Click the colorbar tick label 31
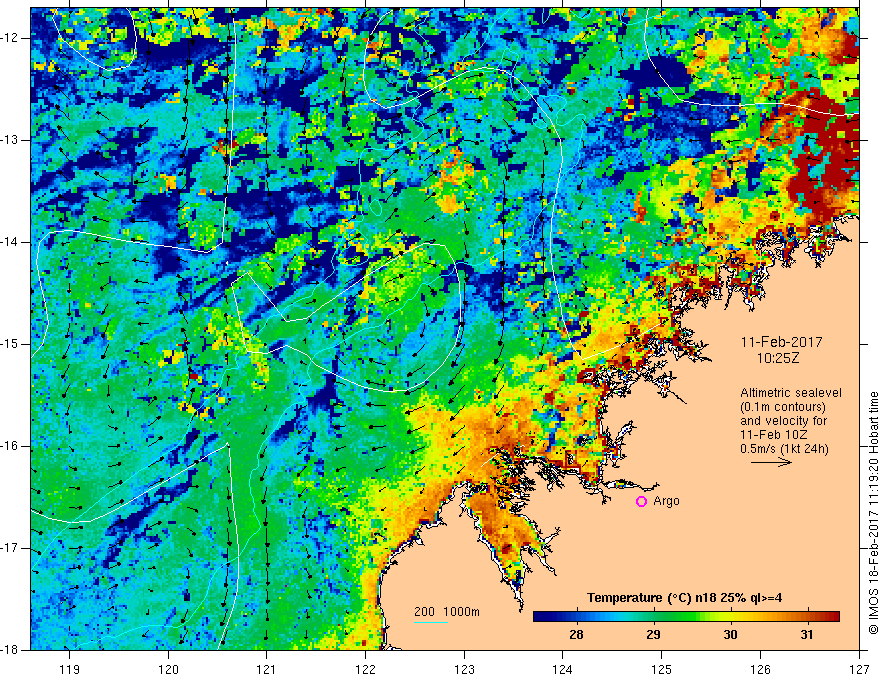This screenshot has height=680, width=880. click(807, 635)
